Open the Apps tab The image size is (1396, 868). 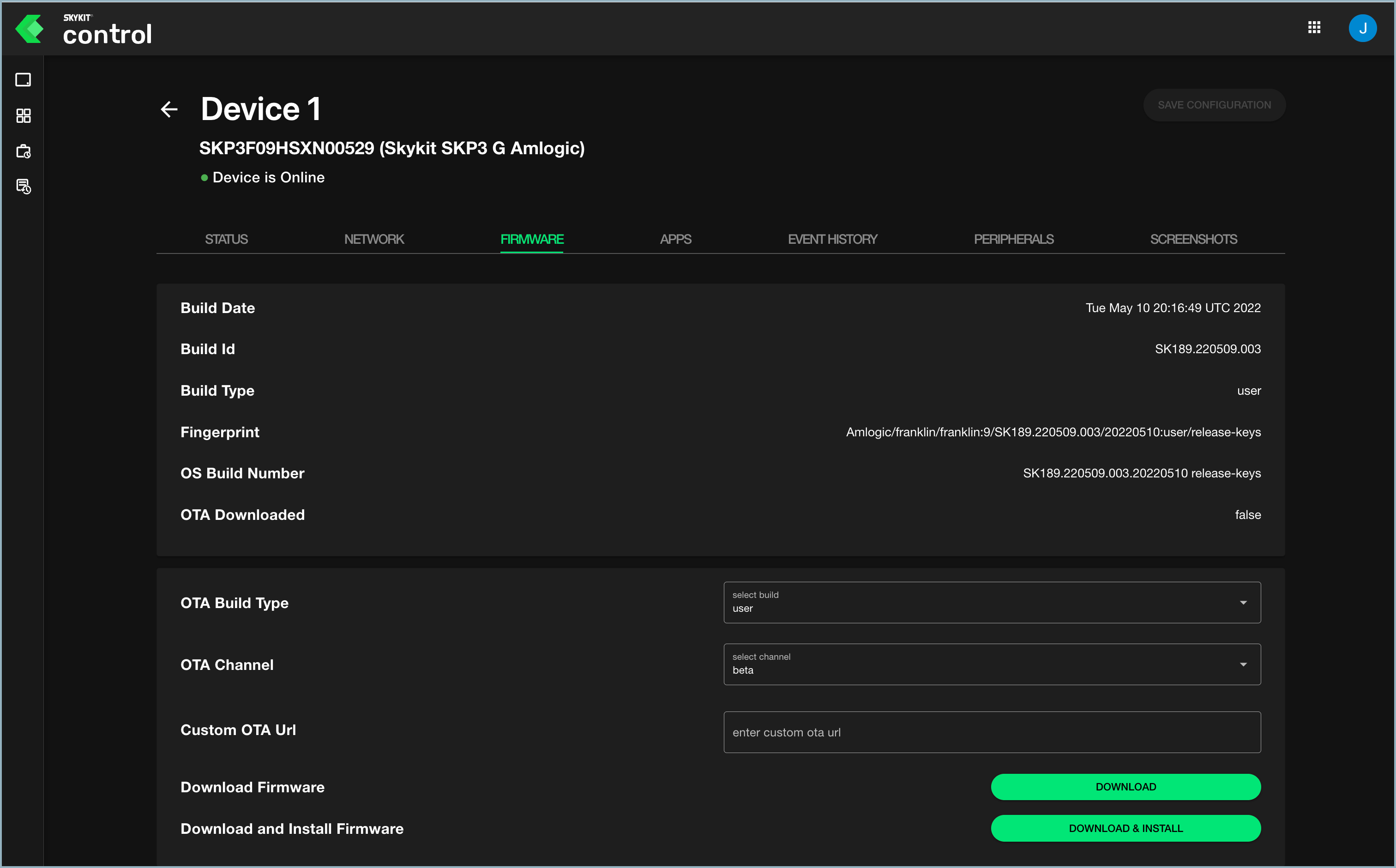click(675, 239)
